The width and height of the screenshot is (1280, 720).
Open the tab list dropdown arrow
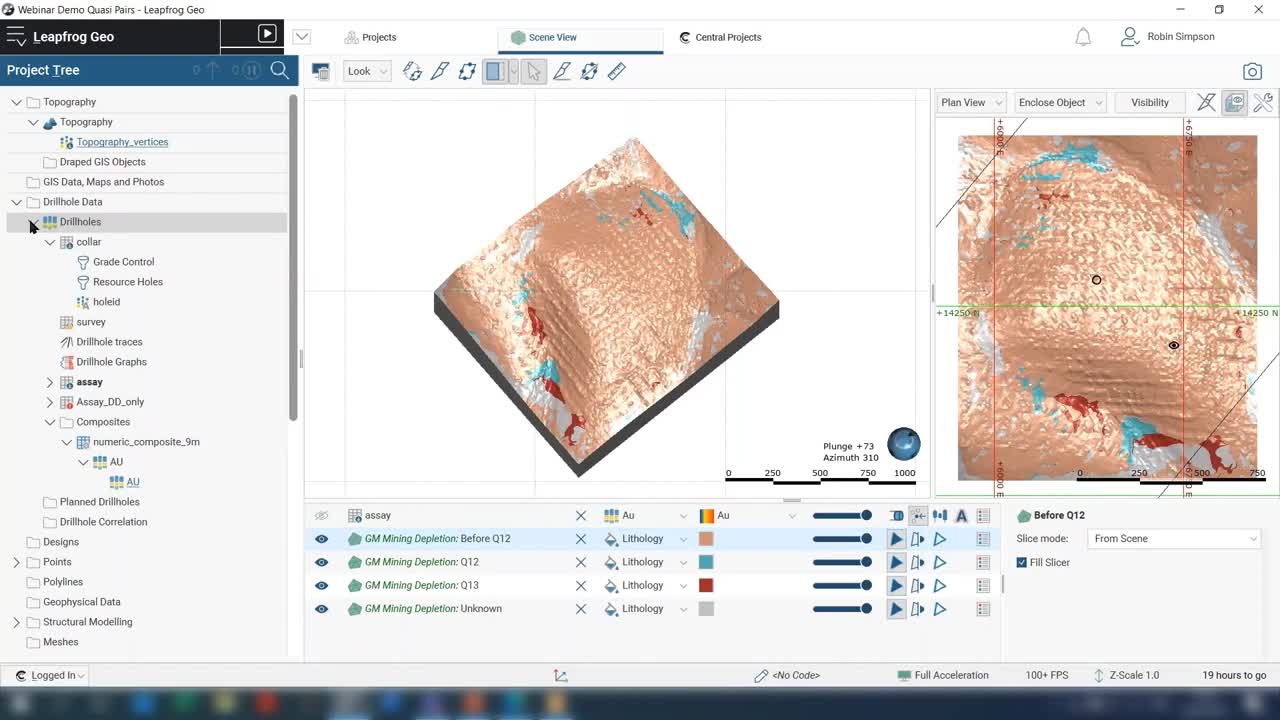point(302,37)
